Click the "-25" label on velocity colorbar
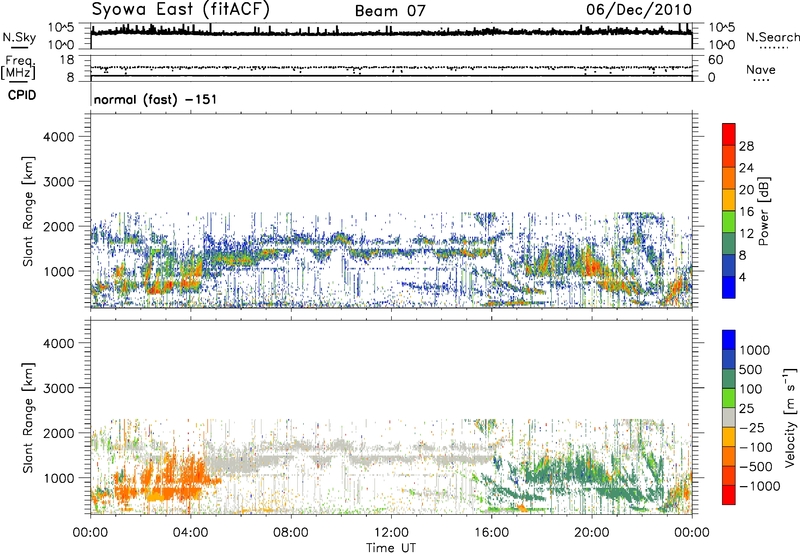 (752, 428)
